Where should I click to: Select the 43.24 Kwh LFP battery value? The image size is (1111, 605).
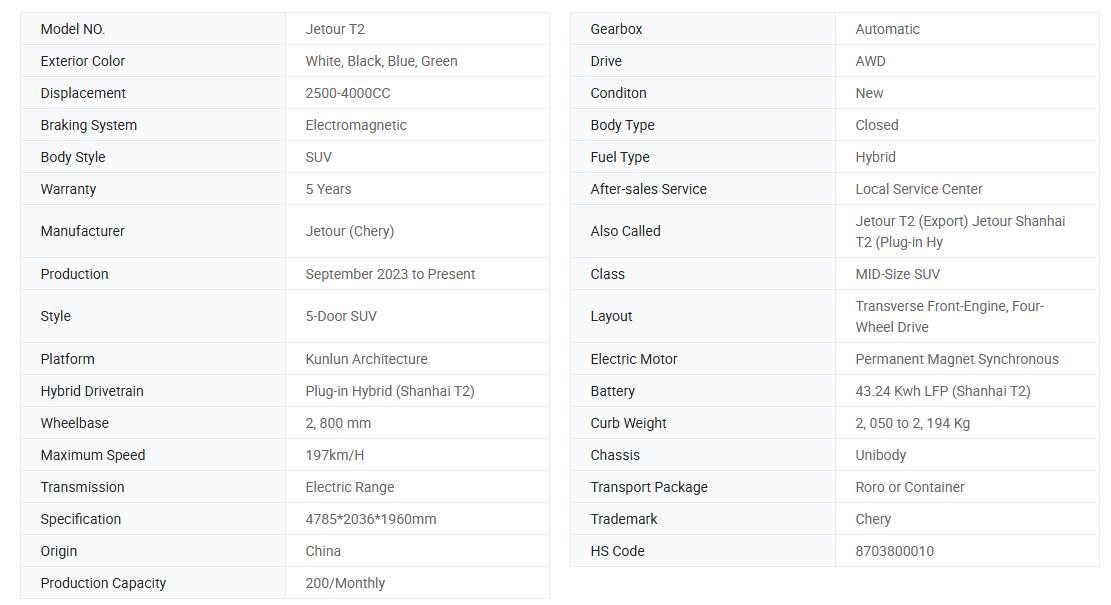942,391
